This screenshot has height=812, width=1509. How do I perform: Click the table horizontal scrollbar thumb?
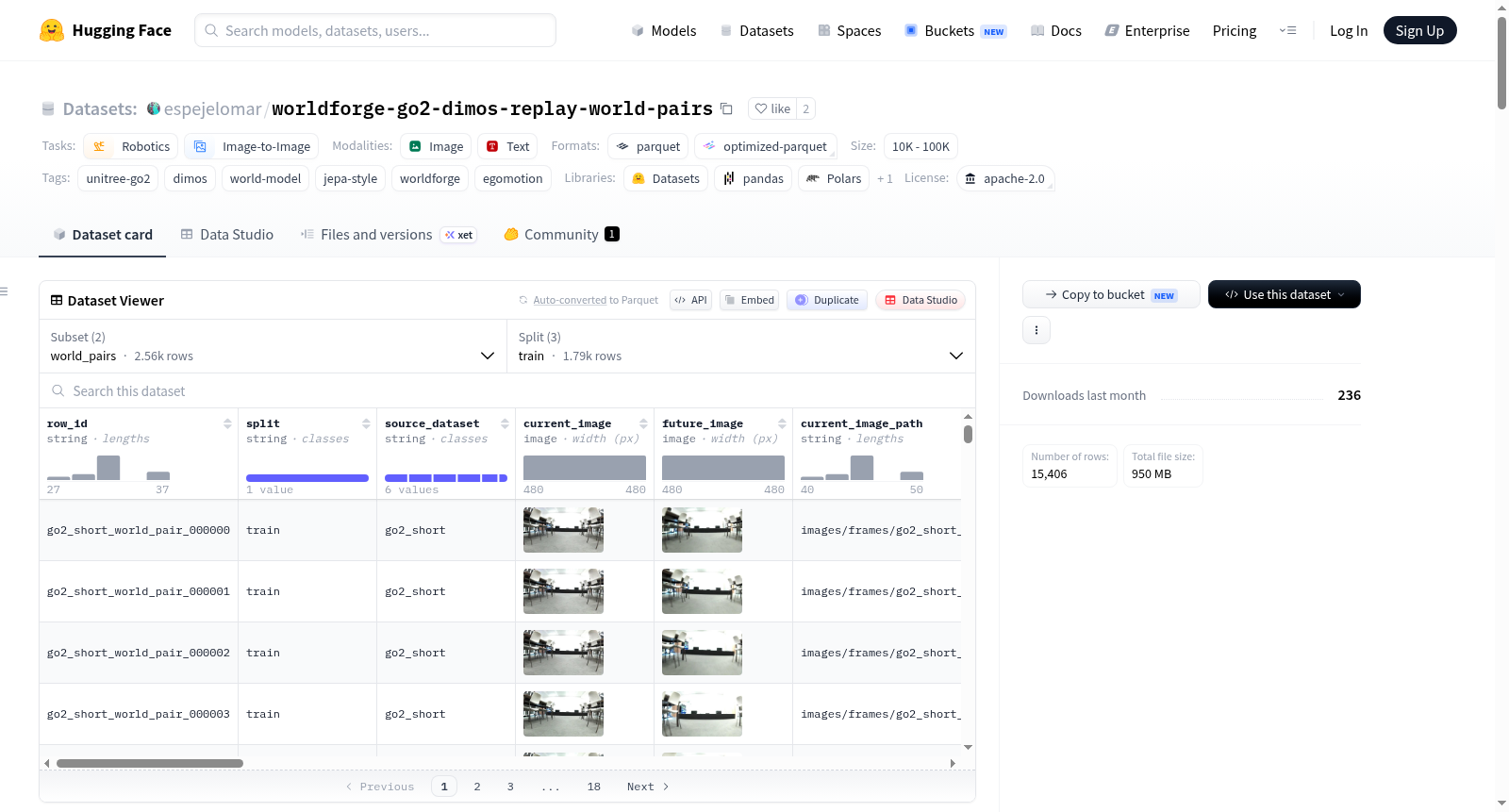pos(150,763)
